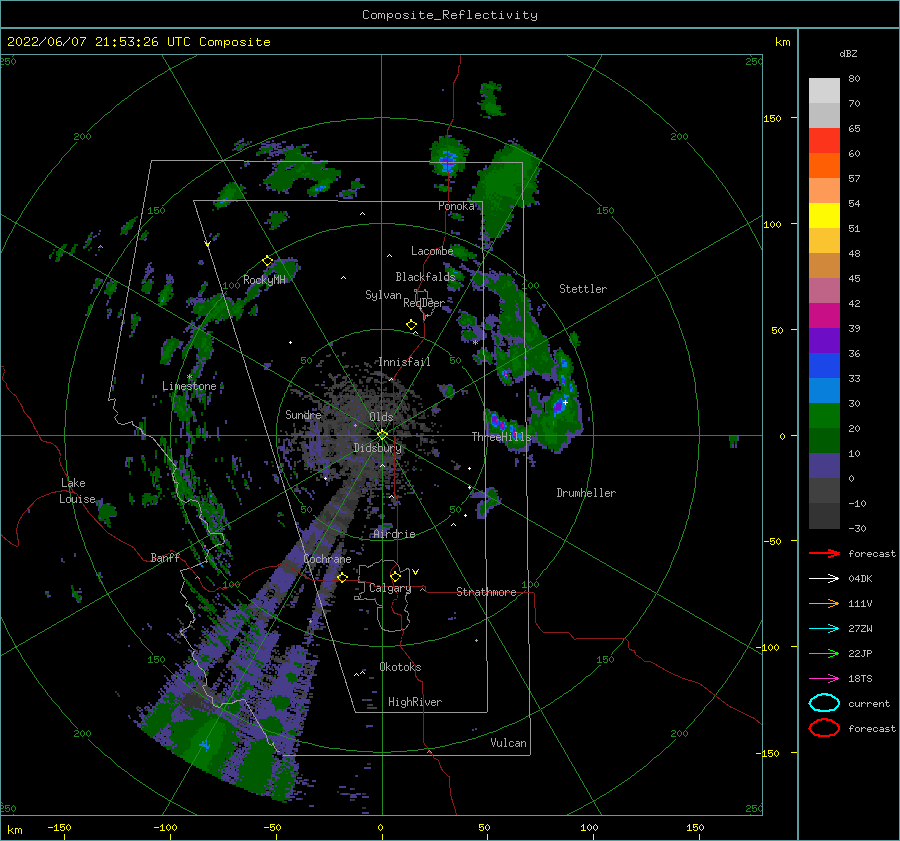Click the Cochrane city label
900x841 pixels.
pos(327,559)
